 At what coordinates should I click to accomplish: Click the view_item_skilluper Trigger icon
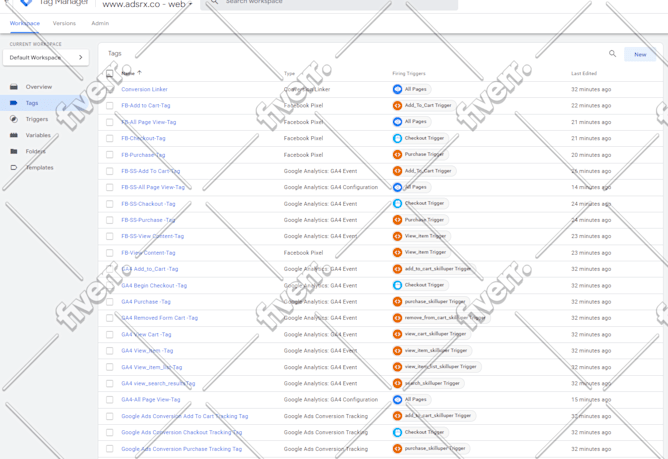(397, 350)
